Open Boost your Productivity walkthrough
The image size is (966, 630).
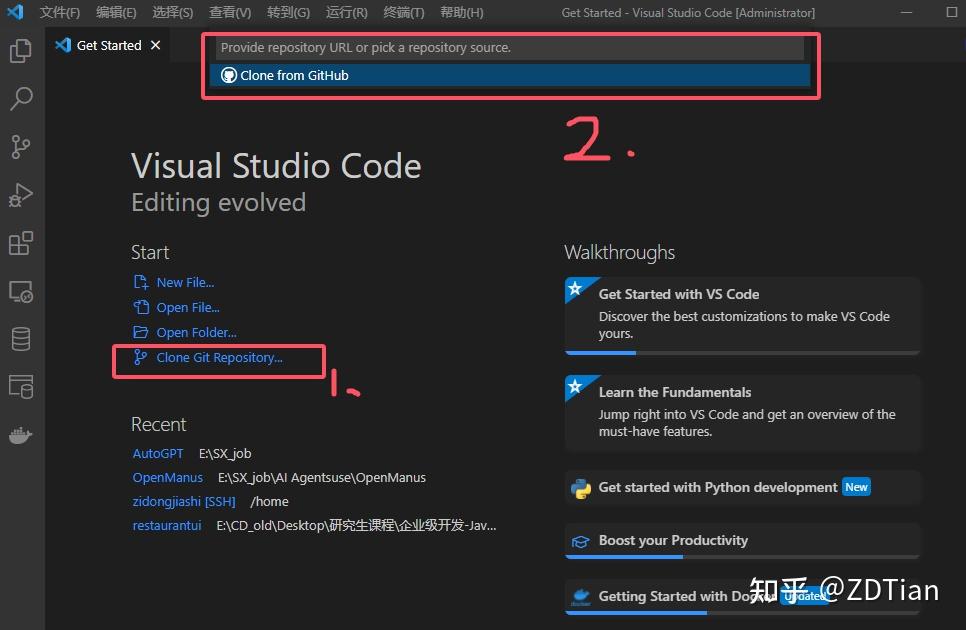pos(742,541)
